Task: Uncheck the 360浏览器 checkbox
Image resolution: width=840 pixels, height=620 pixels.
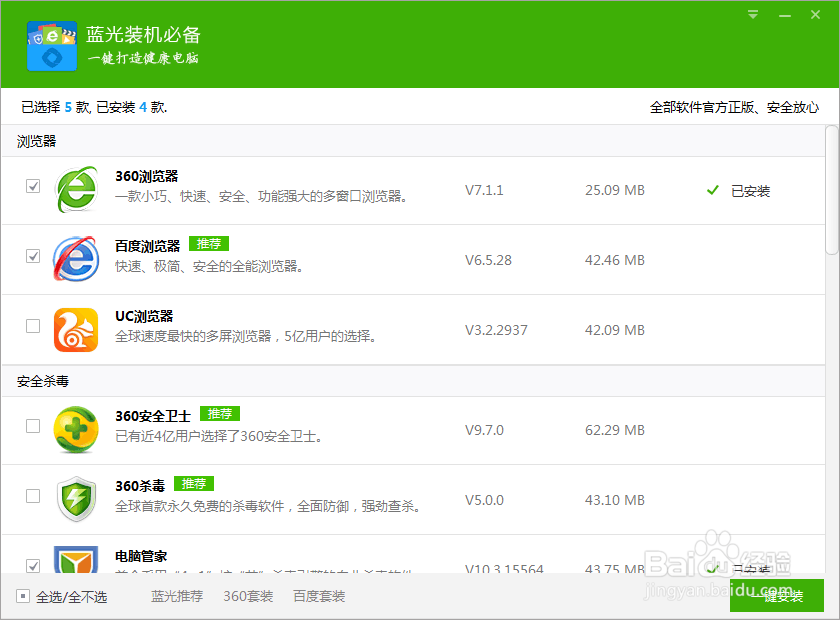Action: coord(33,186)
